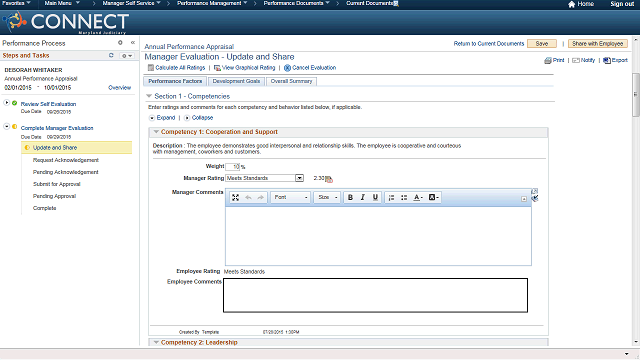The width and height of the screenshot is (640, 360).
Task: Collapse Competency 2: Leadership section
Action: [156, 342]
